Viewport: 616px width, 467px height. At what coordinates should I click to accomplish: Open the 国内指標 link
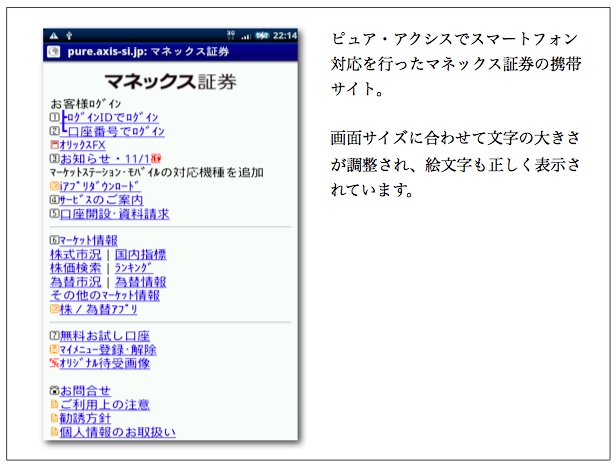(141, 254)
